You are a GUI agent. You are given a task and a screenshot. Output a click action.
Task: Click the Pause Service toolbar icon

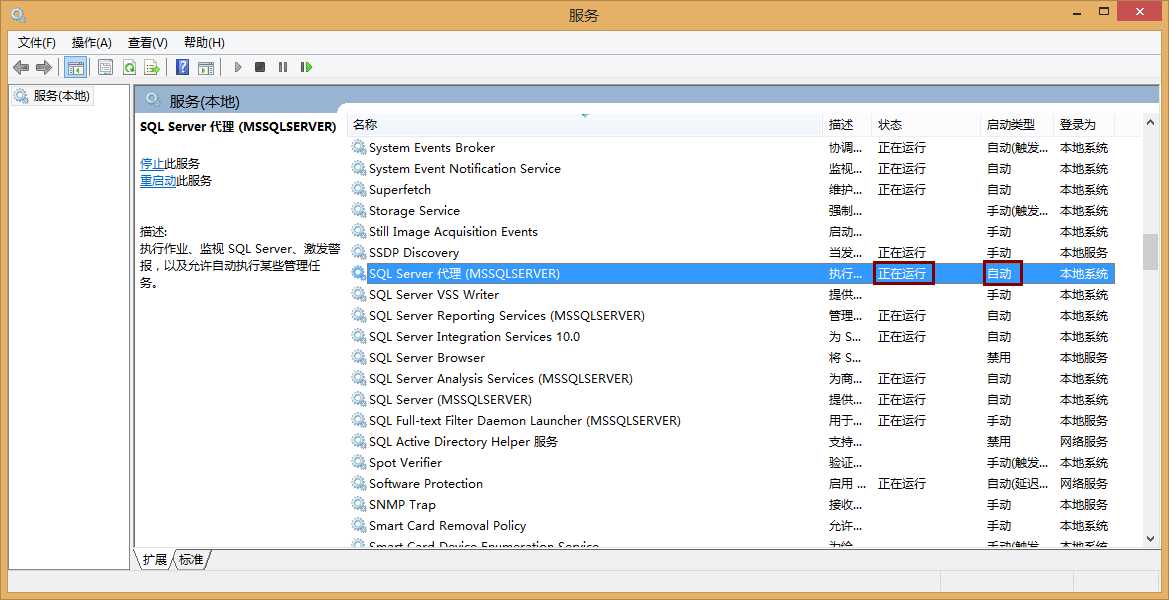click(x=283, y=67)
